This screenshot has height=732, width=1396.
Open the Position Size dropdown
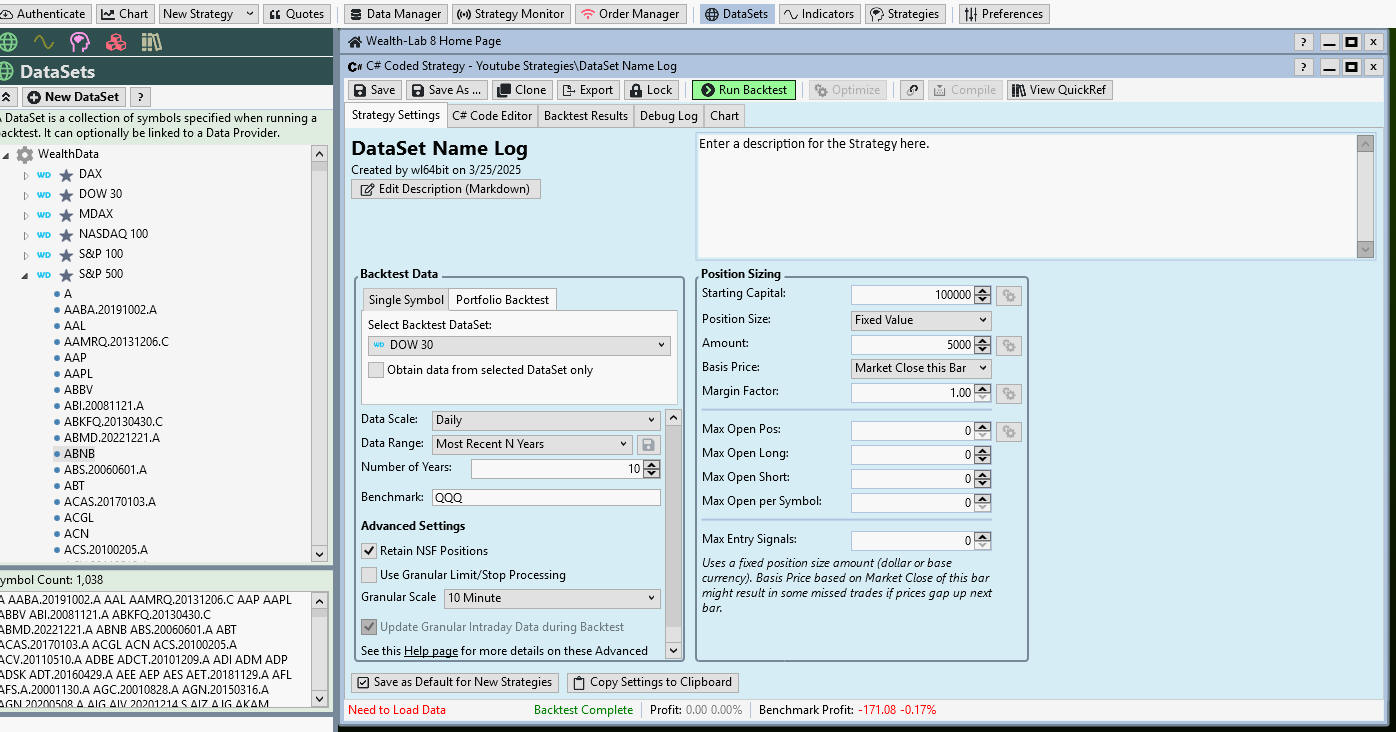(x=921, y=320)
